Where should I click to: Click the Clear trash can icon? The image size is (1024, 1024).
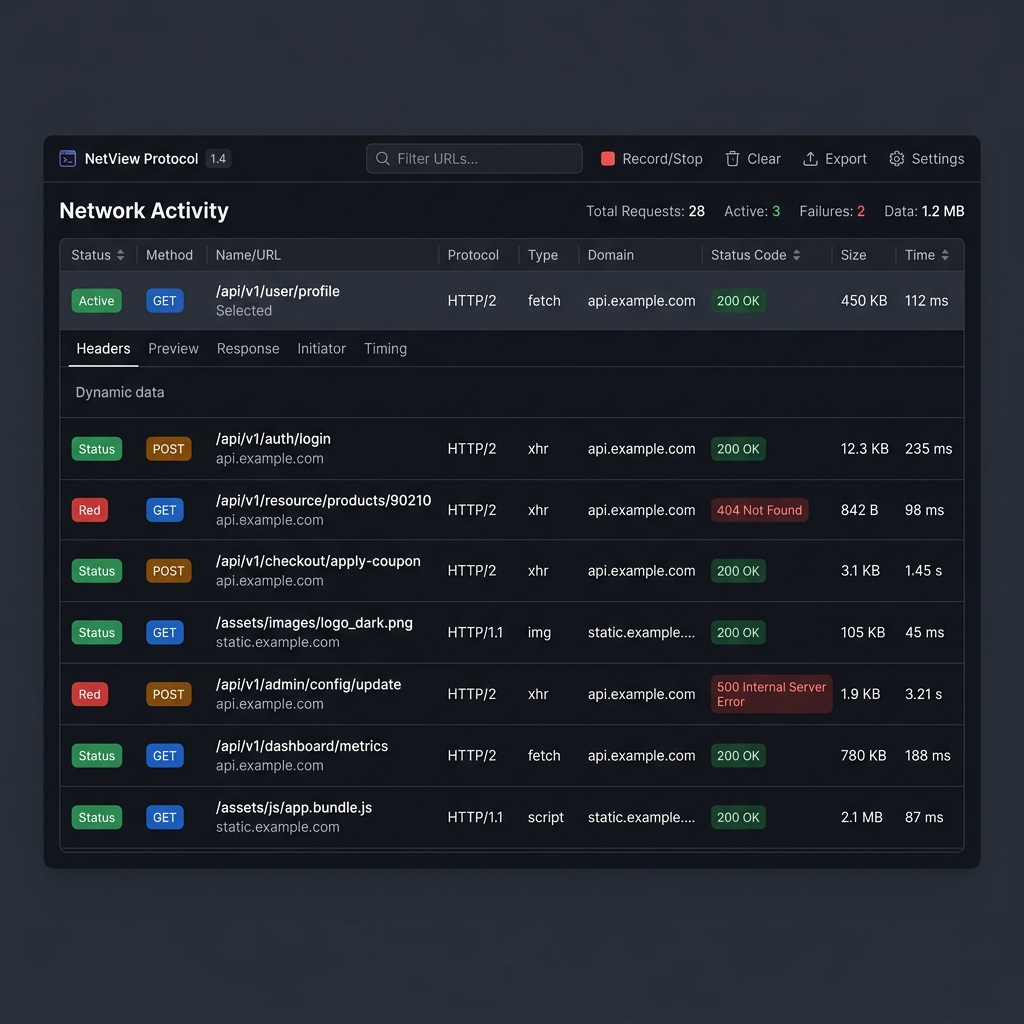pos(732,159)
